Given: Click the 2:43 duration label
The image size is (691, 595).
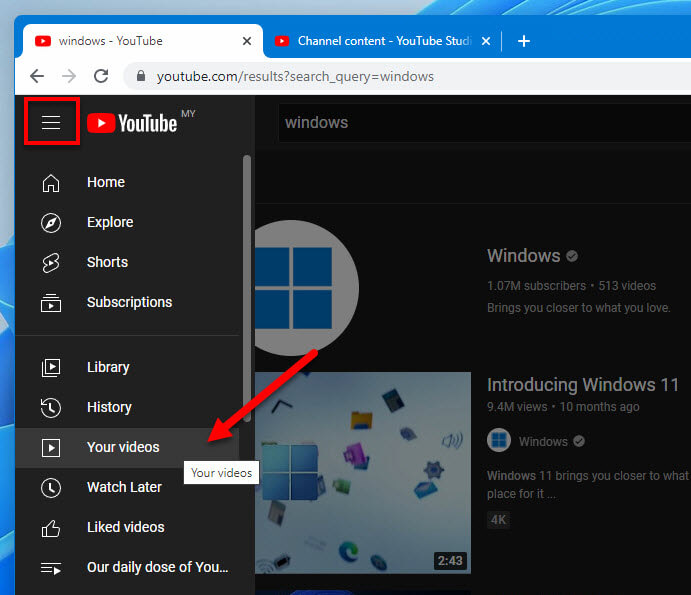Looking at the screenshot, I should pyautogui.click(x=450, y=561).
